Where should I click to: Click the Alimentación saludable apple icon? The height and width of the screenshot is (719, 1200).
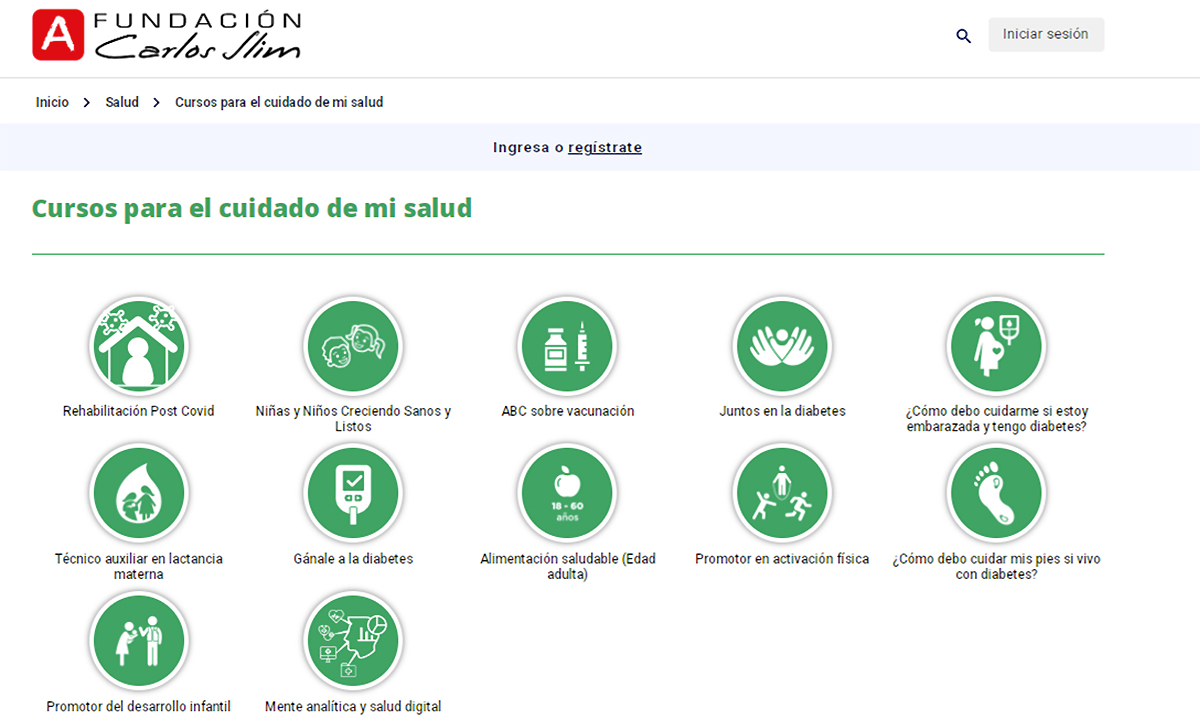[x=567, y=493]
